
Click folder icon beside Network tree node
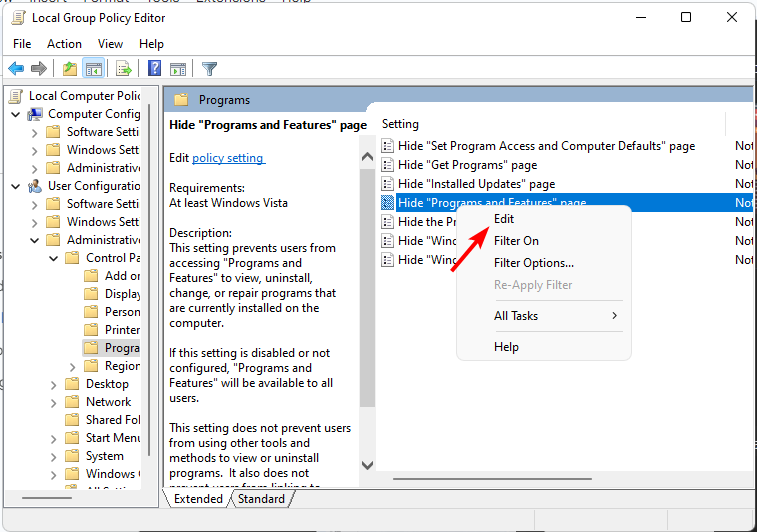click(x=72, y=402)
